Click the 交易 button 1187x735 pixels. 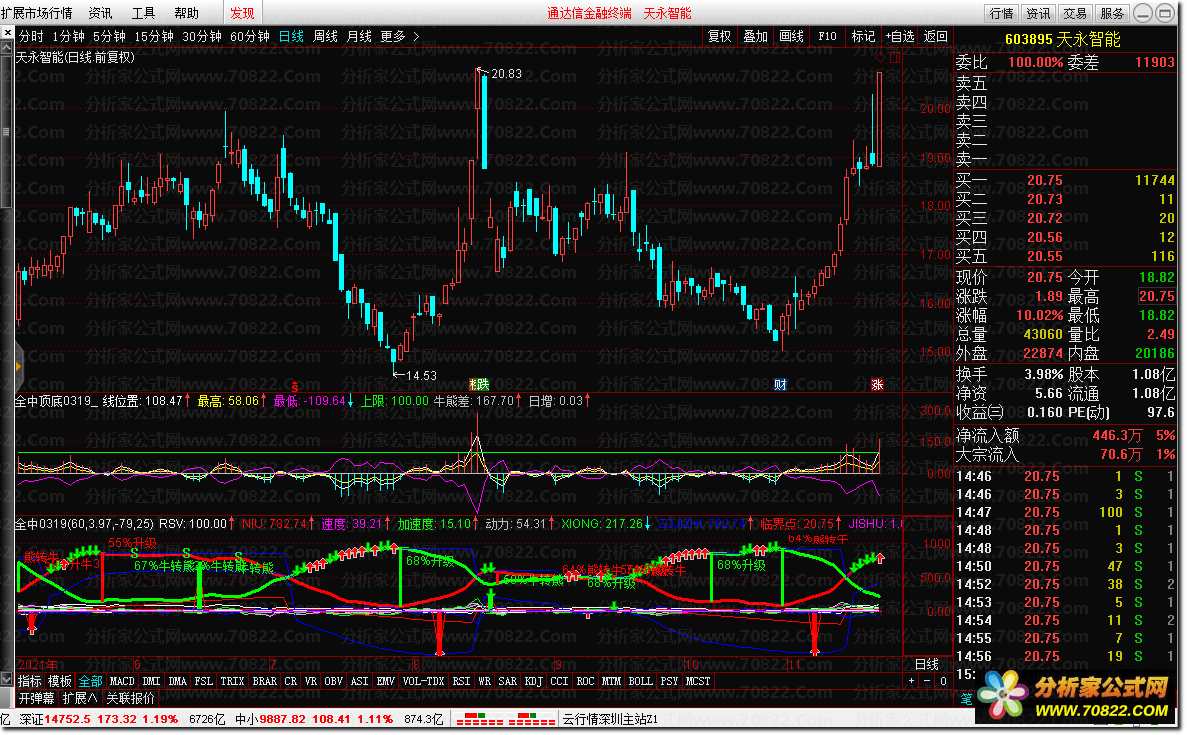point(1074,14)
